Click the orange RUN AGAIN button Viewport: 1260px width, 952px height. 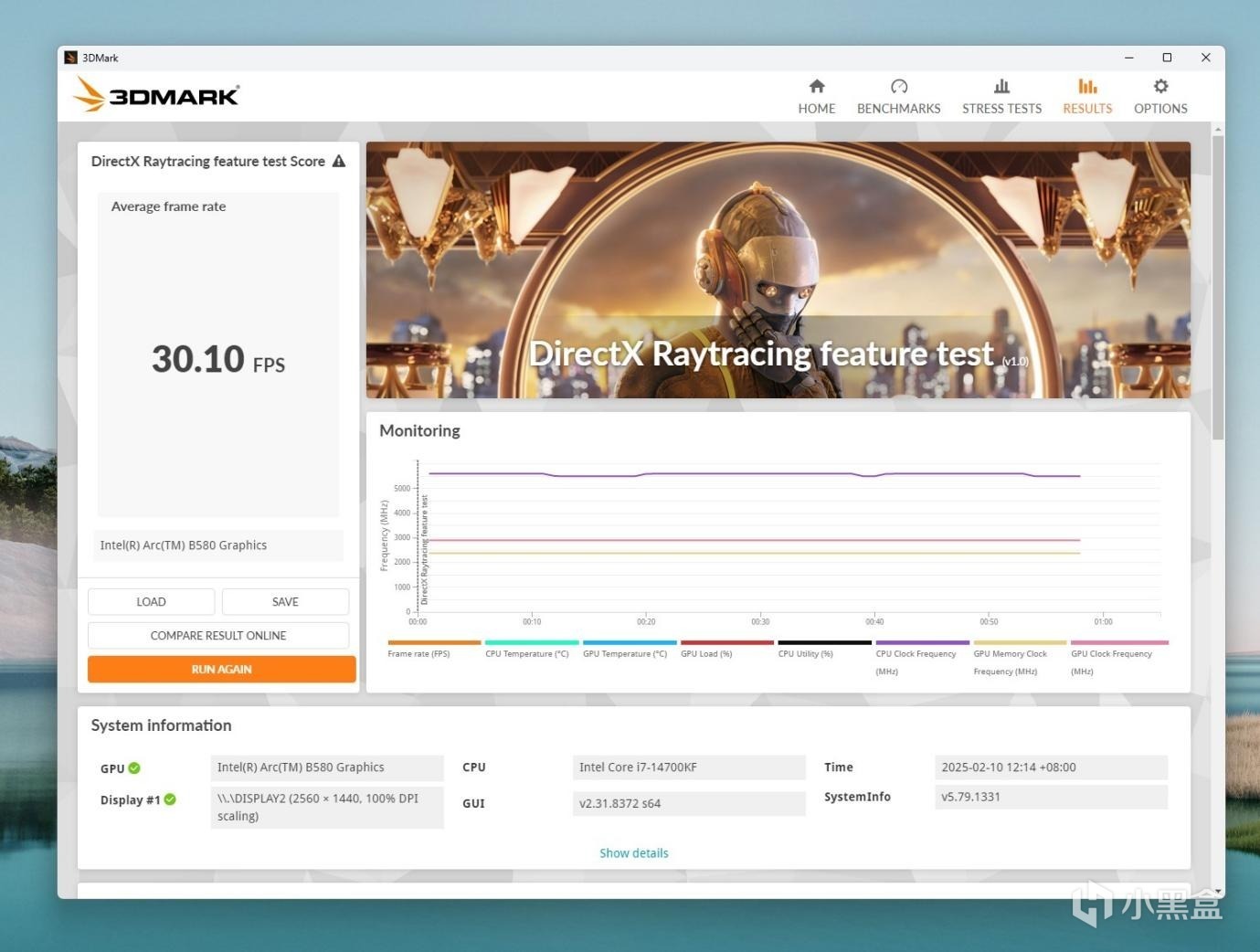pos(222,669)
